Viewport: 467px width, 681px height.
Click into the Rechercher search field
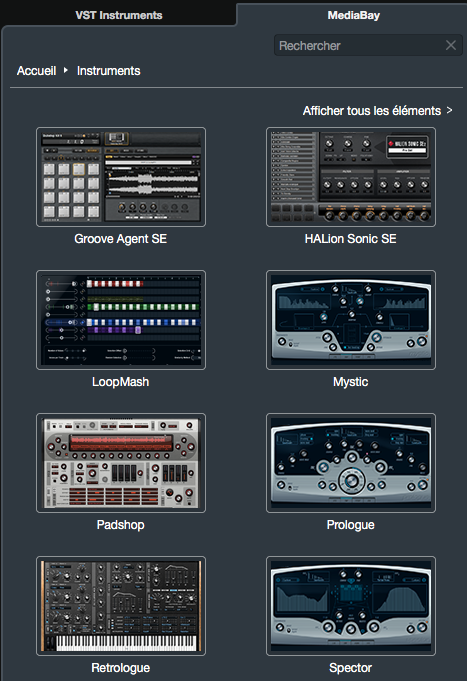[x=368, y=45]
